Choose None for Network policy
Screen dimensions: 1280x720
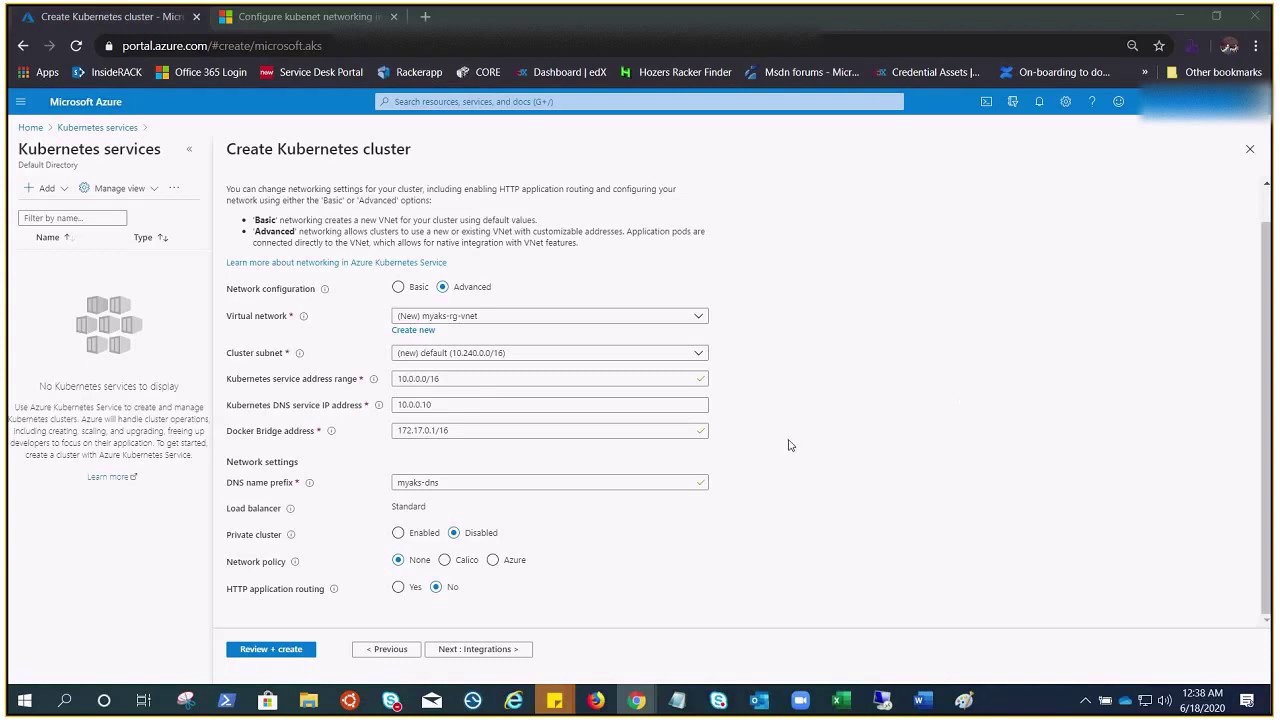[398, 560]
